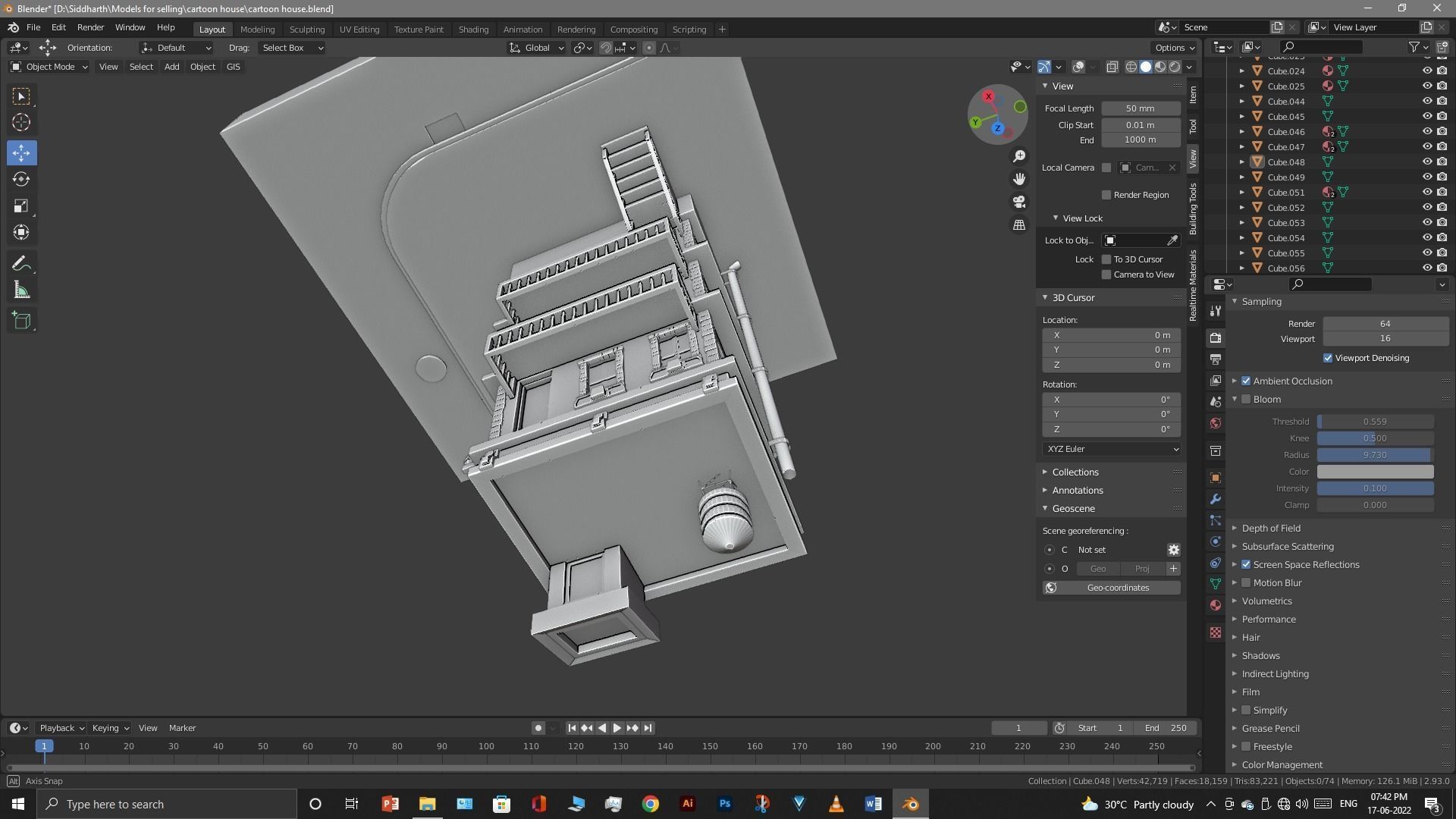Switch to rendered viewport shading

coord(1175,67)
